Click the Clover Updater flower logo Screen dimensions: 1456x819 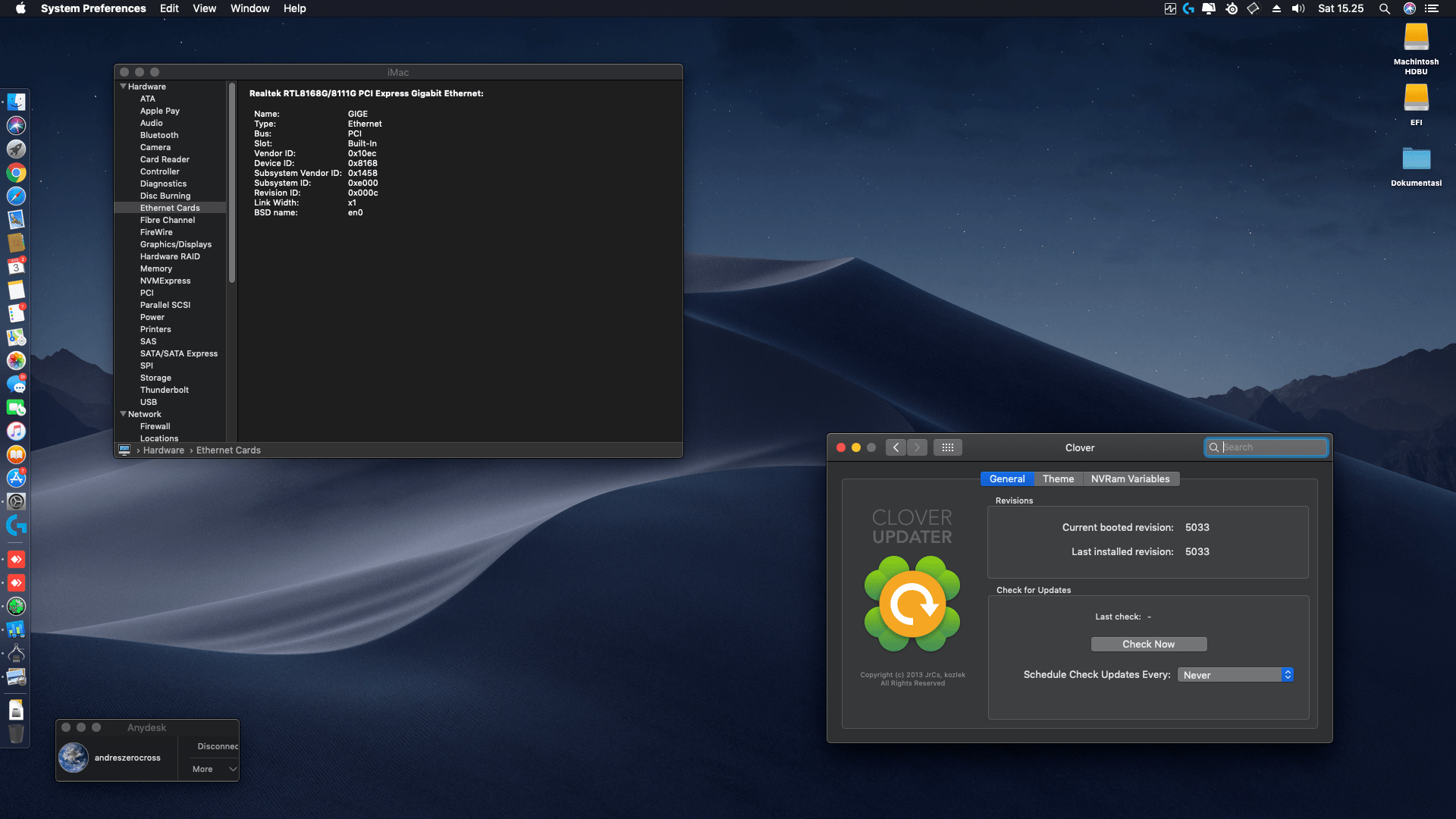point(912,604)
